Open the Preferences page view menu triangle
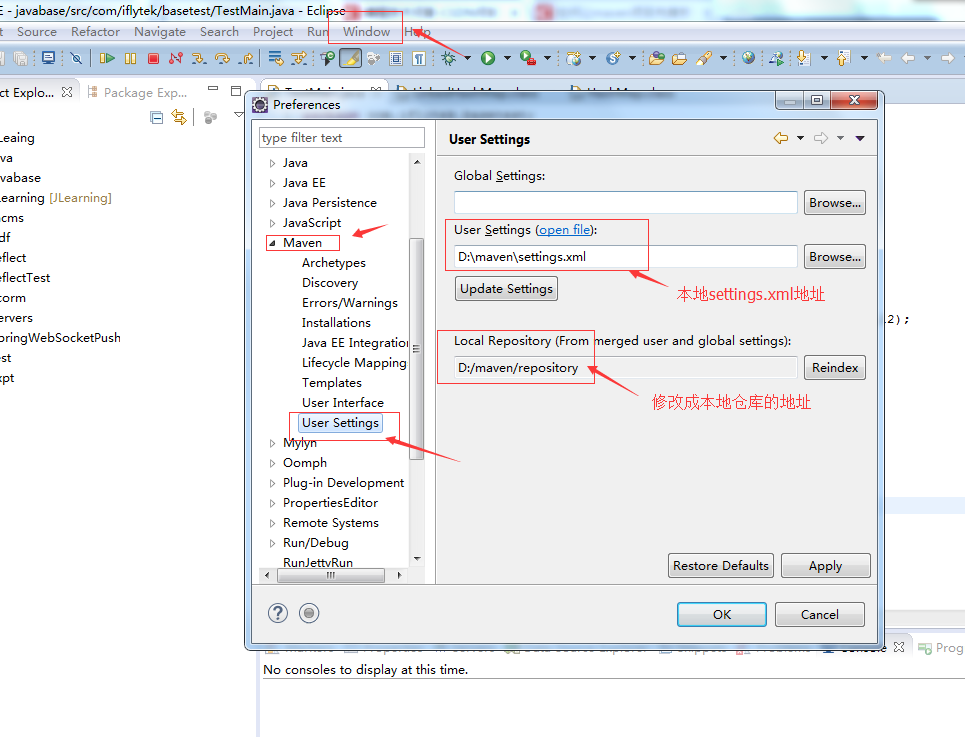This screenshot has height=737, width=965. click(860, 138)
